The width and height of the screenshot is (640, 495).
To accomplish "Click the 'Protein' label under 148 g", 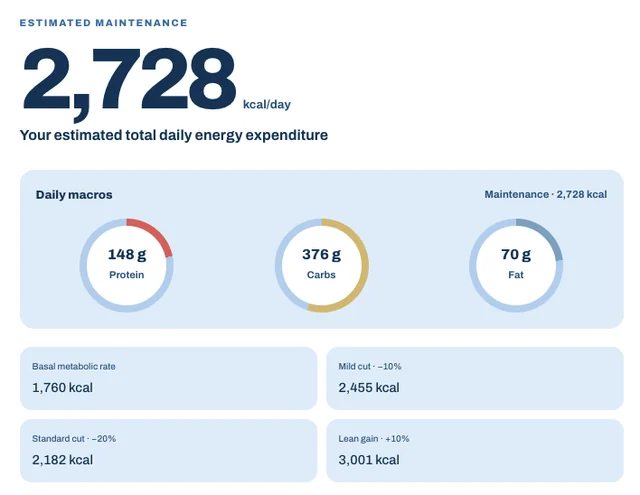I will pyautogui.click(x=127, y=275).
